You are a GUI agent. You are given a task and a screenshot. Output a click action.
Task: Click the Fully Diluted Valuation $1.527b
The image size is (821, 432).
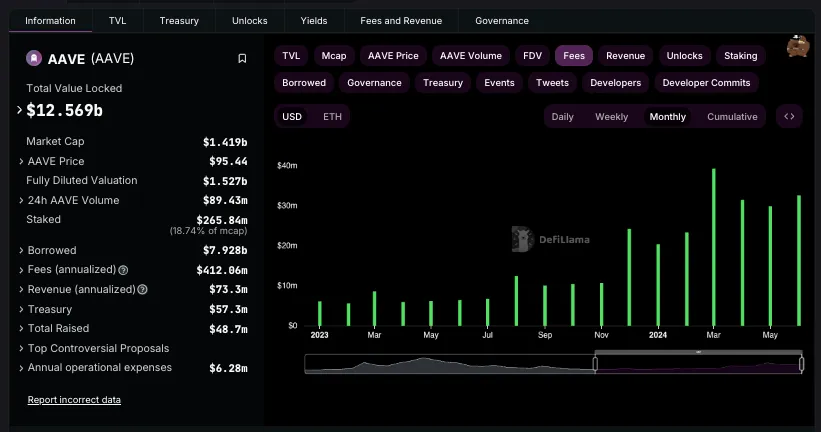point(225,181)
